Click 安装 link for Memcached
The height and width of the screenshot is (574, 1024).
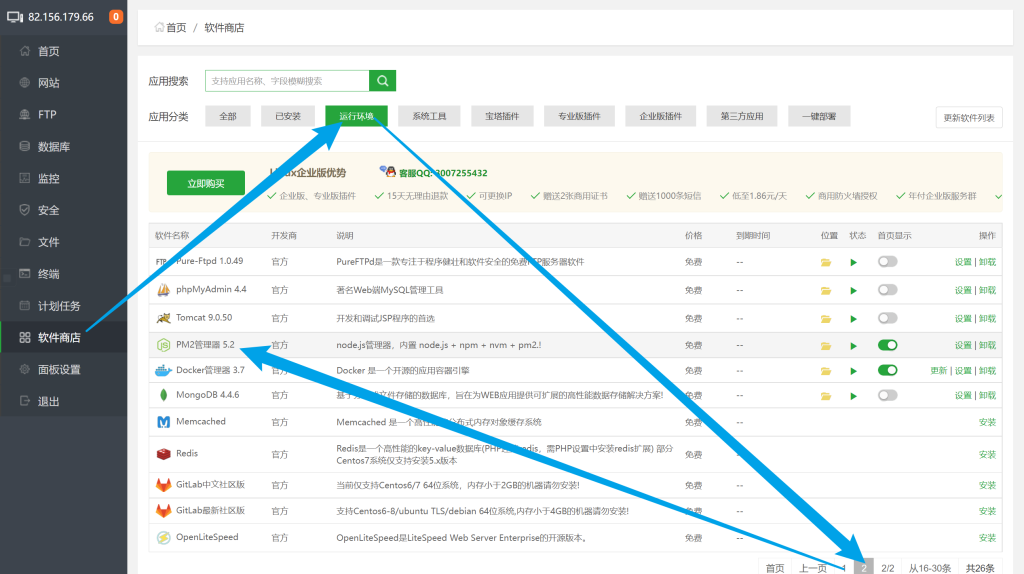987,422
